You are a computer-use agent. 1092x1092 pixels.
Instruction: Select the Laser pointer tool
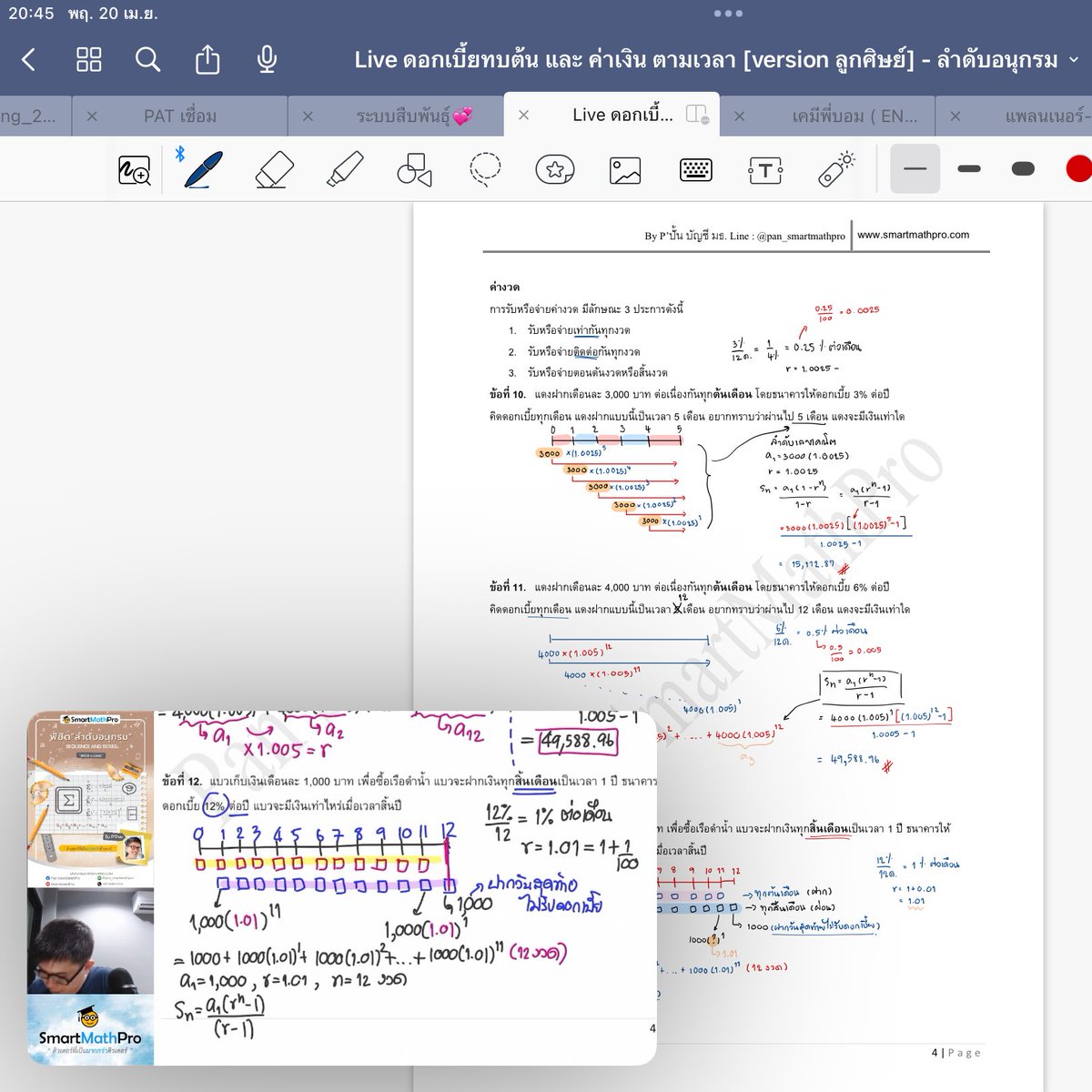(836, 169)
